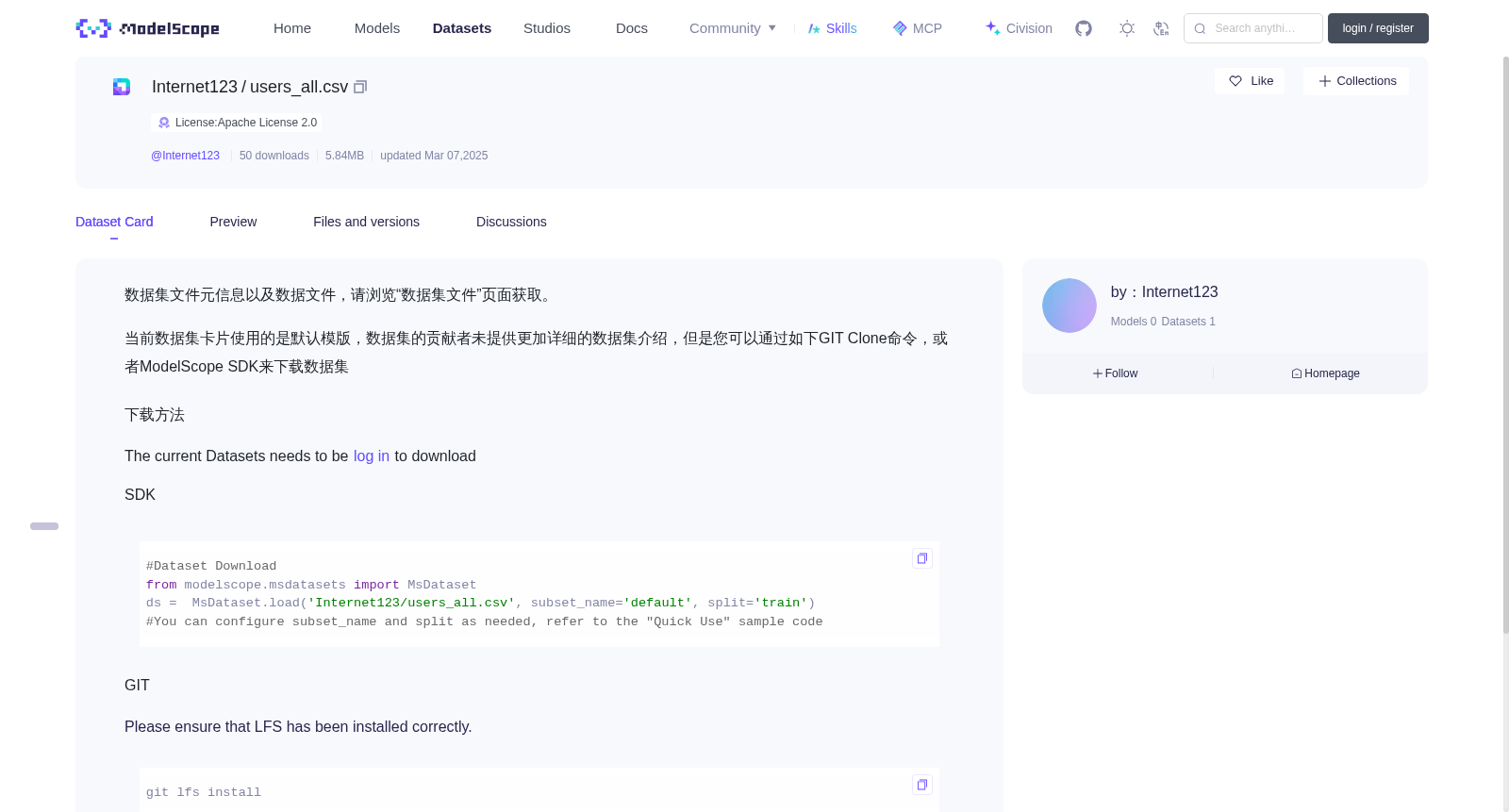This screenshot has width=1509, height=812.
Task: Follow the user Internet123
Action: coord(1115,373)
